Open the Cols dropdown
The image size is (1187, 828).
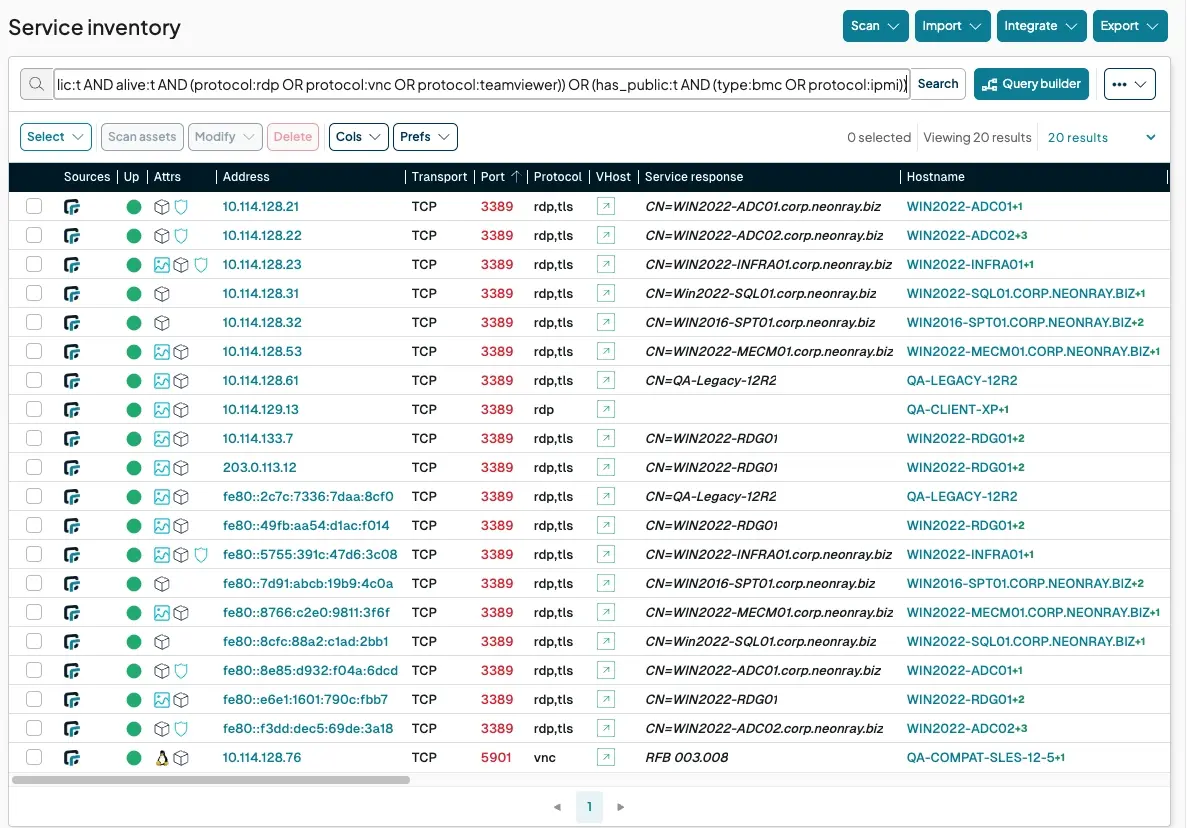click(358, 137)
